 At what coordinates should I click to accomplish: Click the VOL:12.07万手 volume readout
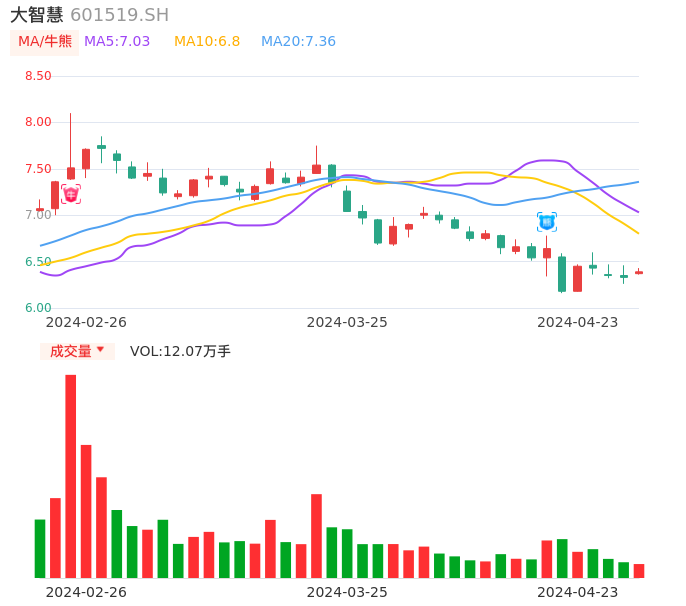coord(180,351)
